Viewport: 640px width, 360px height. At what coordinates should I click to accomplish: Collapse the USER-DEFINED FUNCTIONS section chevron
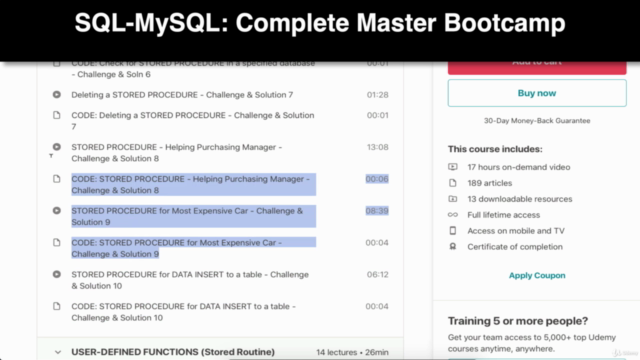point(58,352)
